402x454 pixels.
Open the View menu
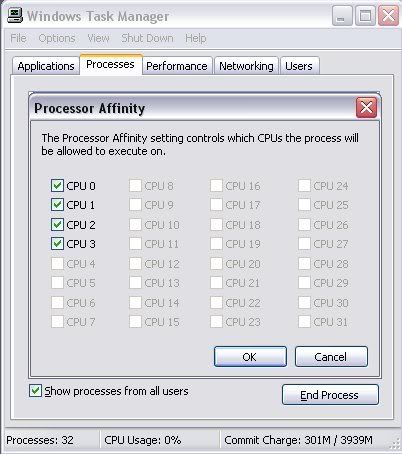pos(98,38)
